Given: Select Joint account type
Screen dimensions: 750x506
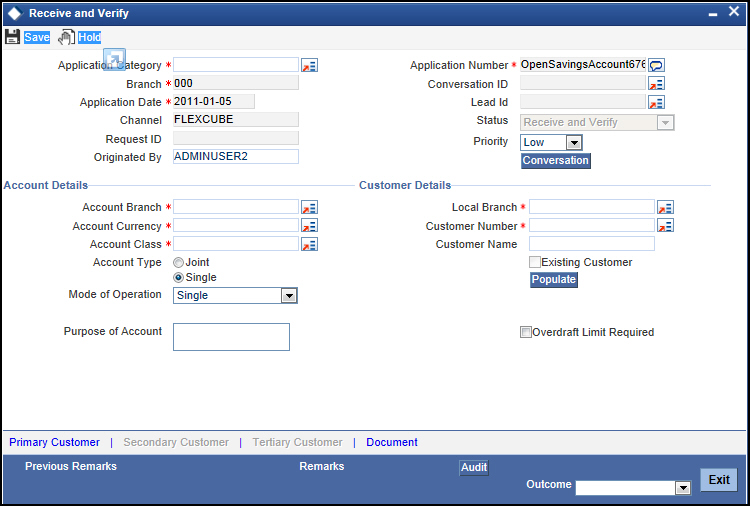Looking at the screenshot, I should (178, 263).
